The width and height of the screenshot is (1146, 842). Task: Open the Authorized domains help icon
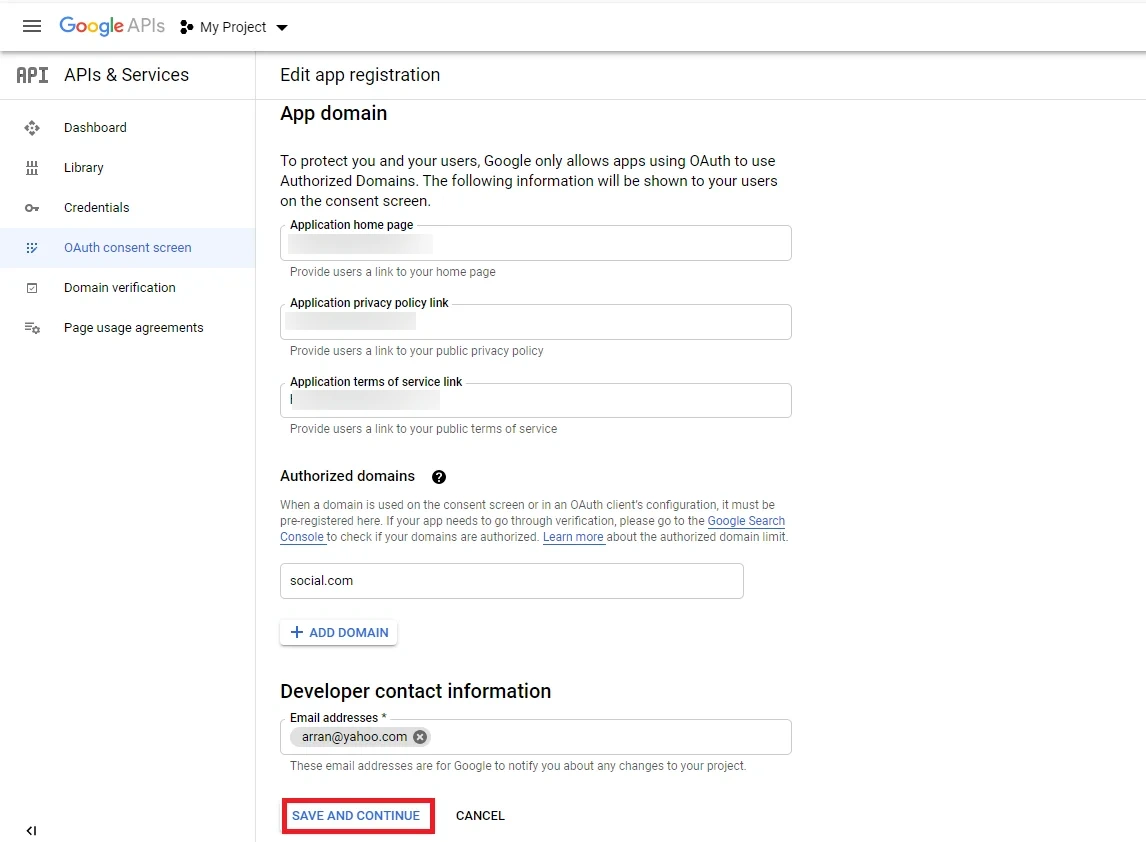point(438,477)
